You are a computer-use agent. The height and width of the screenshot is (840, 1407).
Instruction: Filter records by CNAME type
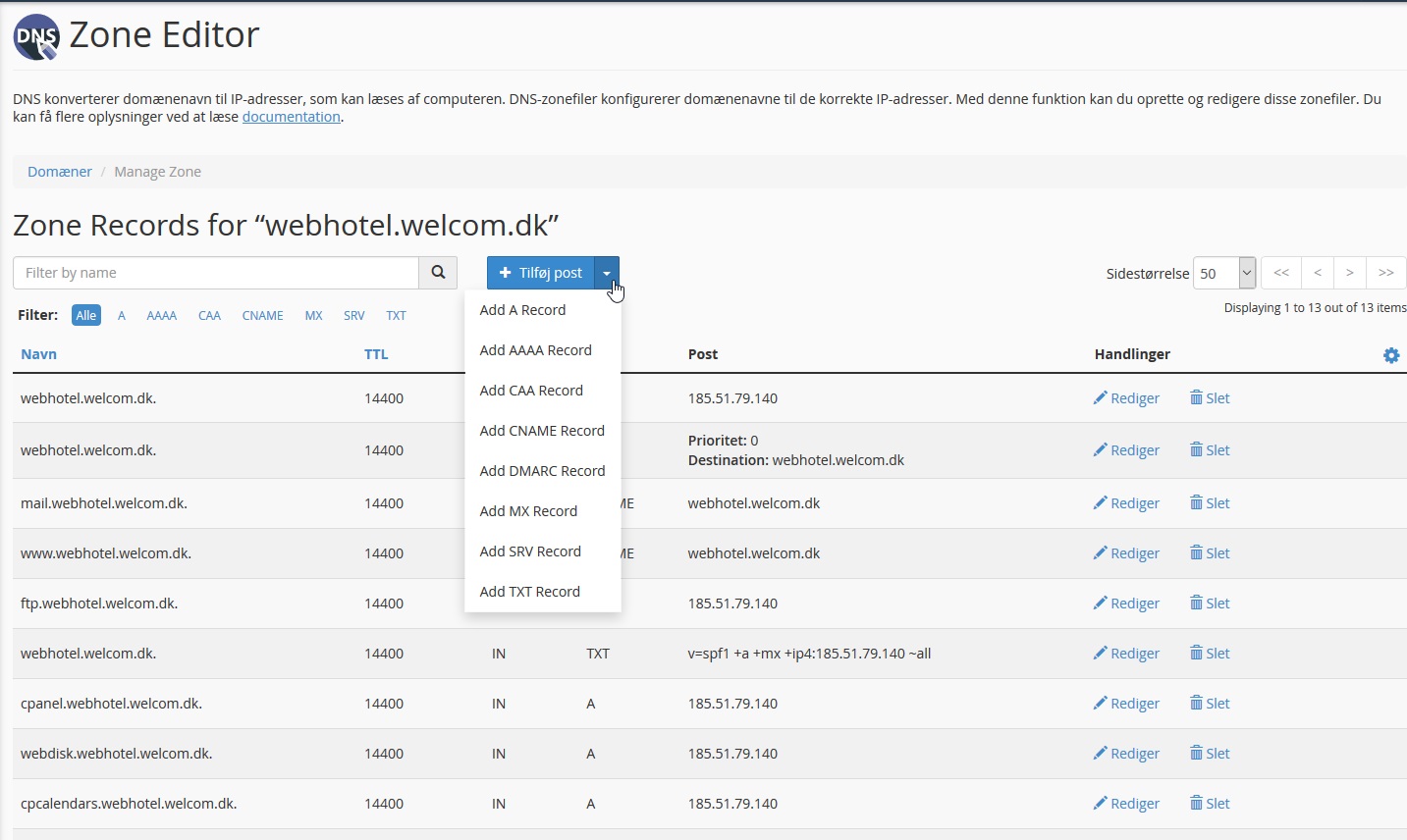click(262, 315)
